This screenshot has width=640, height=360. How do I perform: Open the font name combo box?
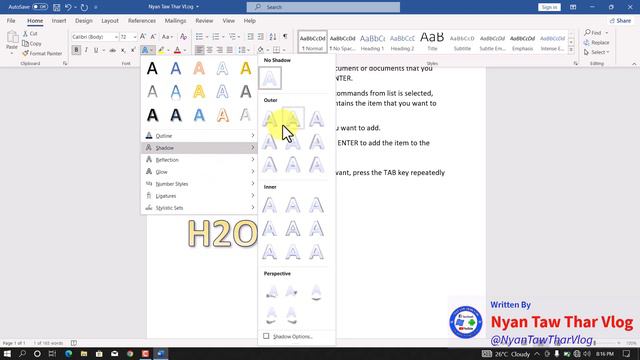(95, 37)
